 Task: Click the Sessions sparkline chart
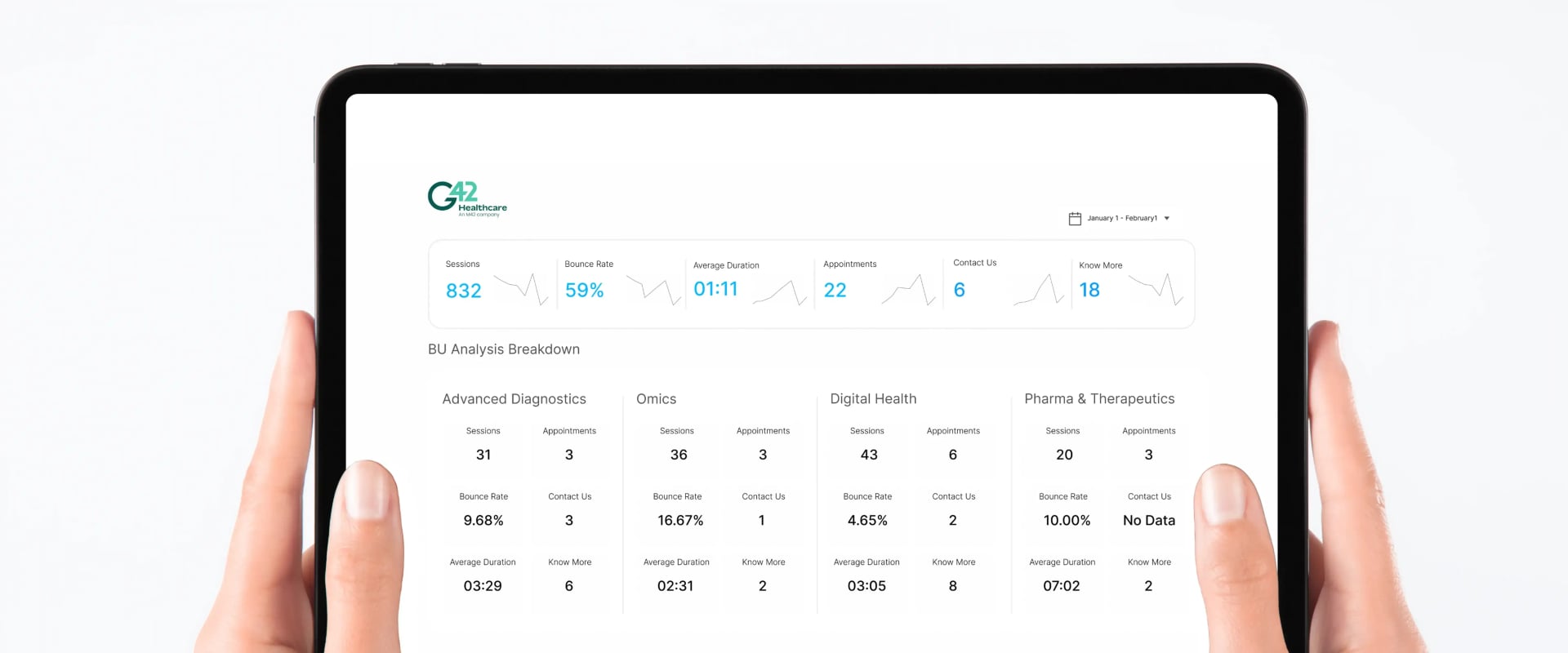[x=521, y=290]
